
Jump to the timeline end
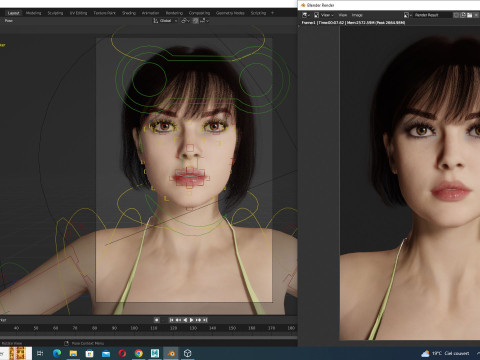204,320
